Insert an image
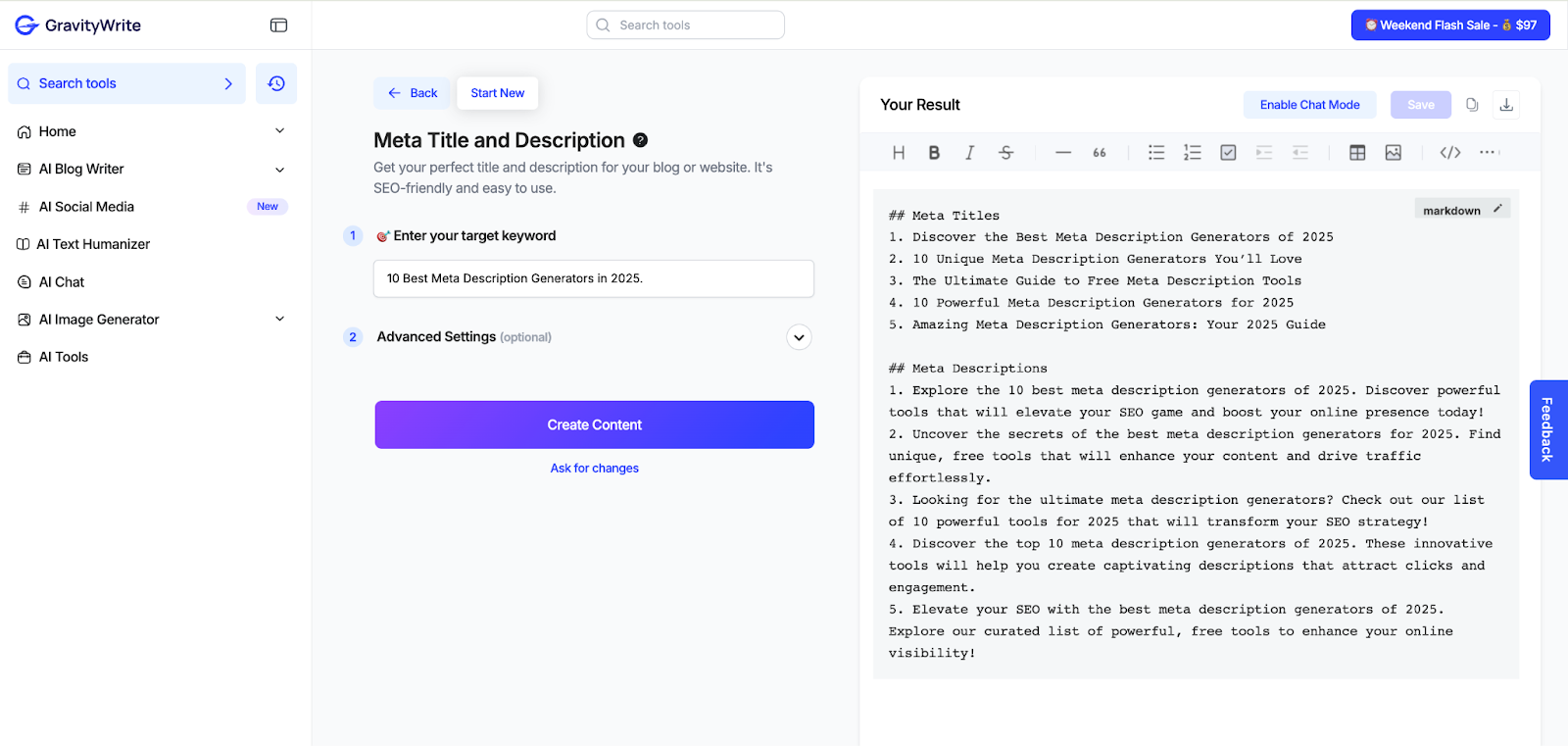Image resolution: width=1568 pixels, height=746 pixels. 1394,153
